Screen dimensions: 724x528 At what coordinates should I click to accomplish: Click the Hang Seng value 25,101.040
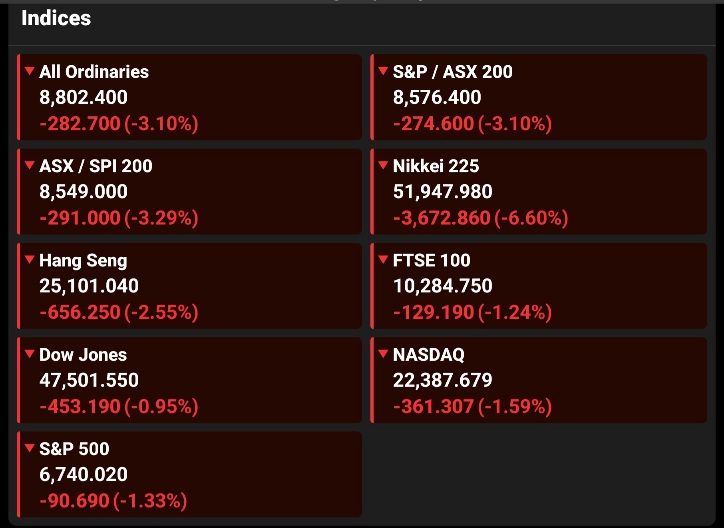click(89, 286)
